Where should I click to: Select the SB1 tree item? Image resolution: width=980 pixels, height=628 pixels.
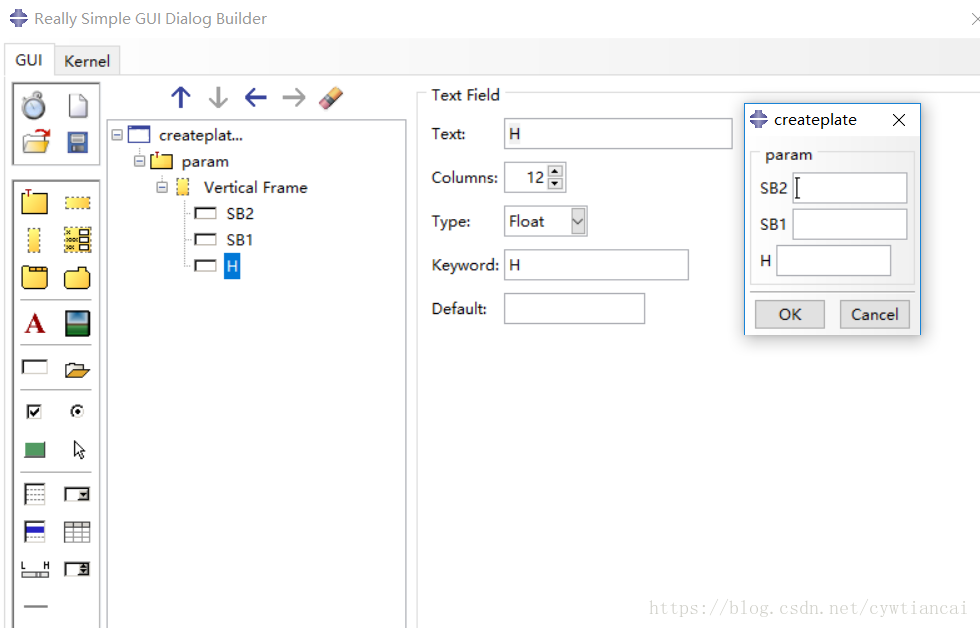pyautogui.click(x=239, y=240)
